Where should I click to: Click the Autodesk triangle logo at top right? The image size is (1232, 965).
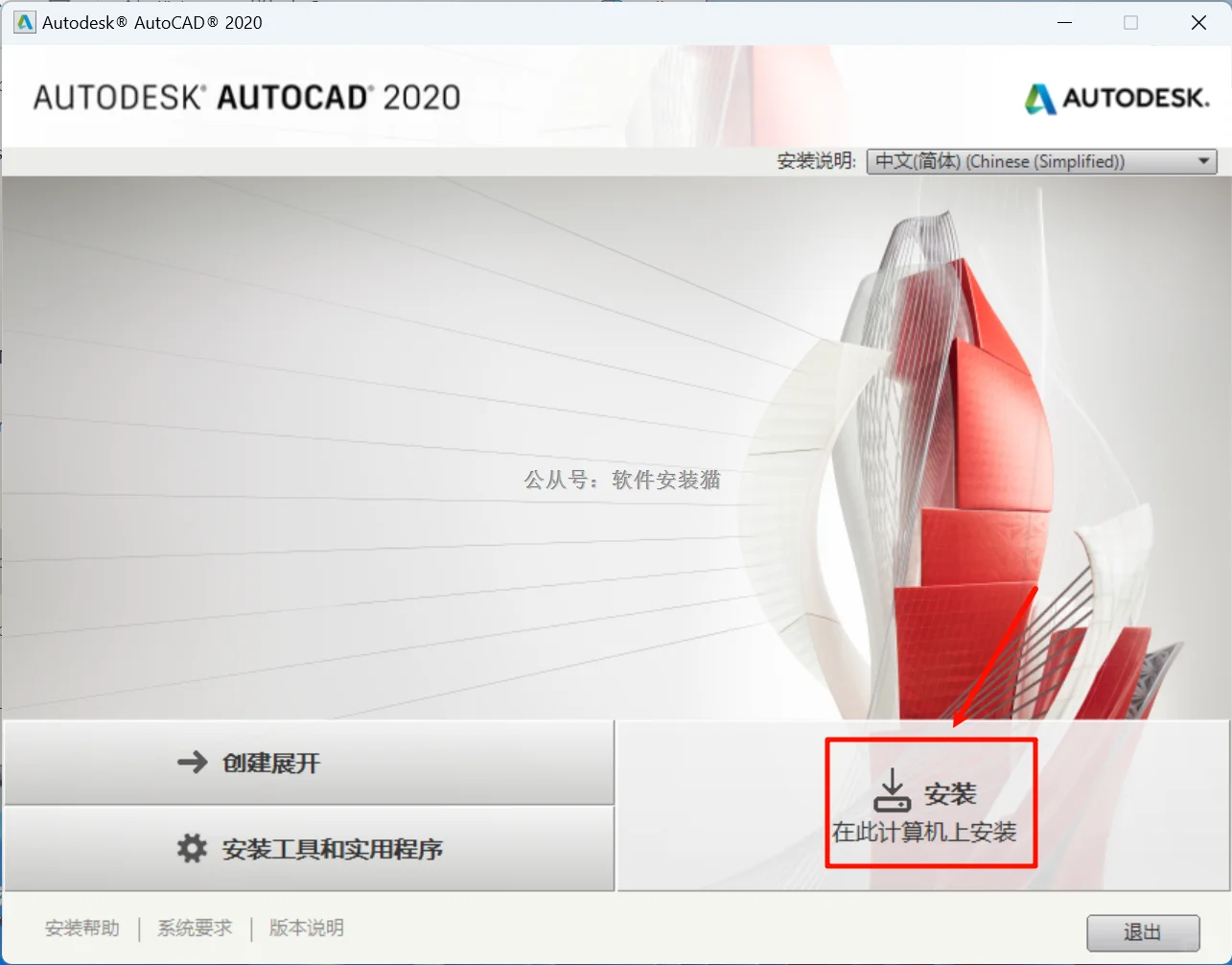(1040, 97)
